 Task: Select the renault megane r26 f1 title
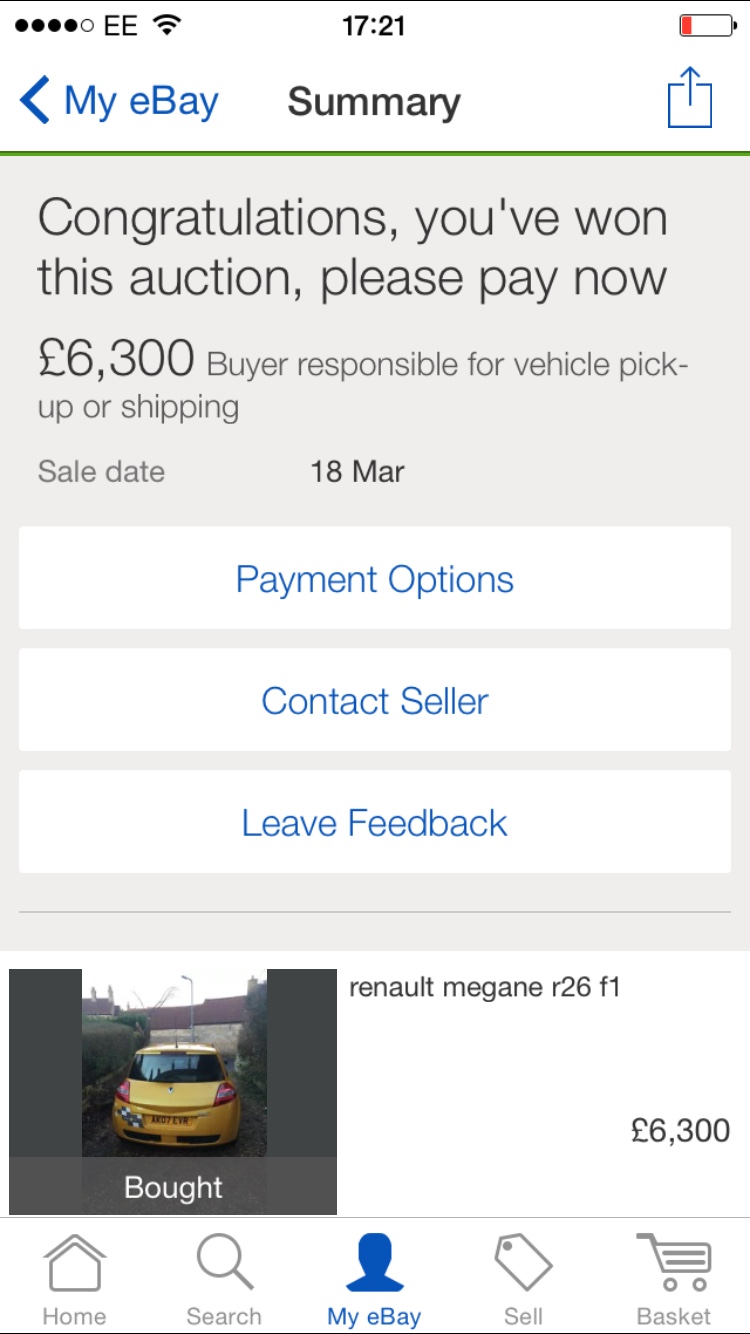pyautogui.click(x=485, y=988)
